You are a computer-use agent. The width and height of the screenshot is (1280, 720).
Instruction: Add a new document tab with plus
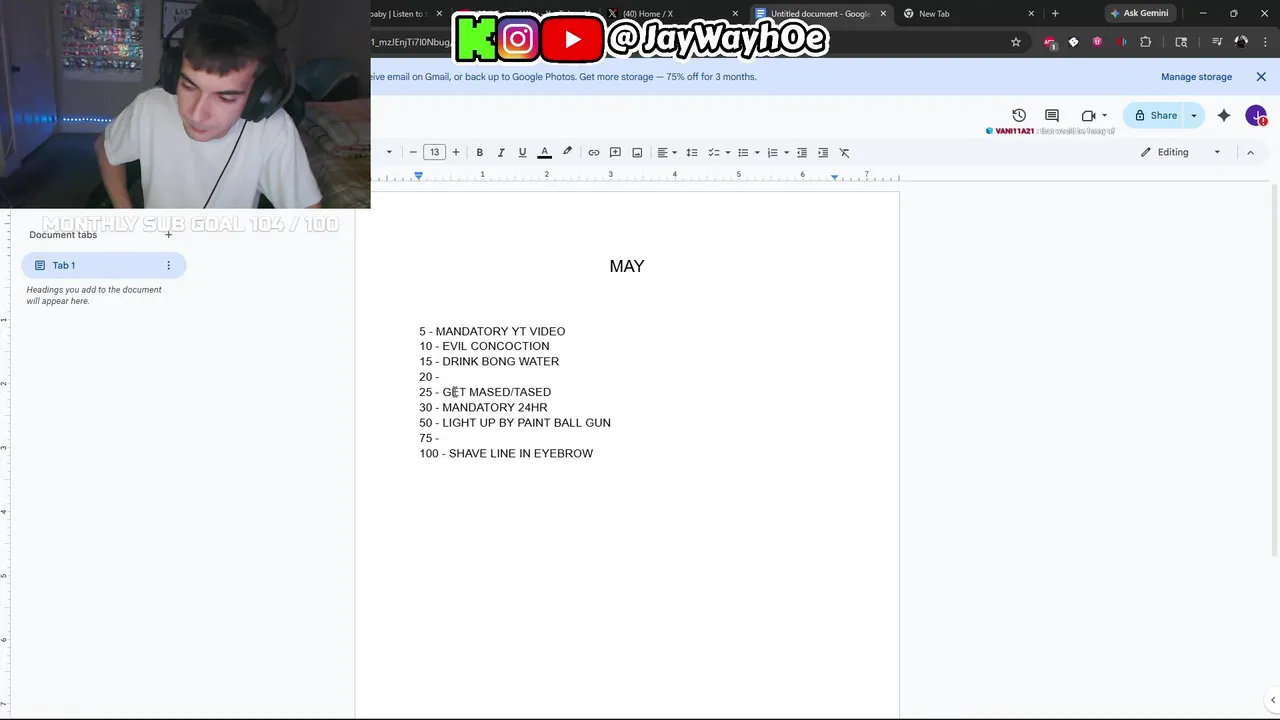pos(168,234)
